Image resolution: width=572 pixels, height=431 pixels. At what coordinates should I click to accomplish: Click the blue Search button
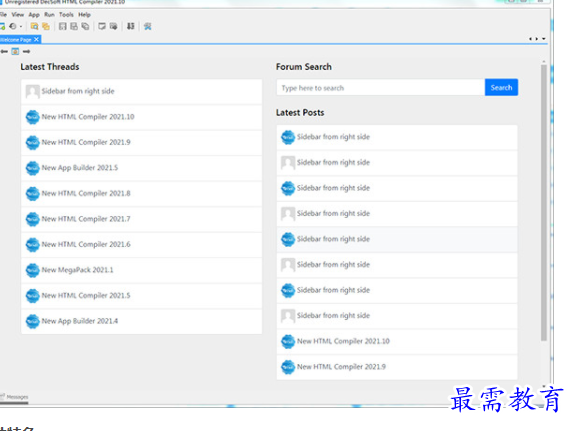(501, 88)
